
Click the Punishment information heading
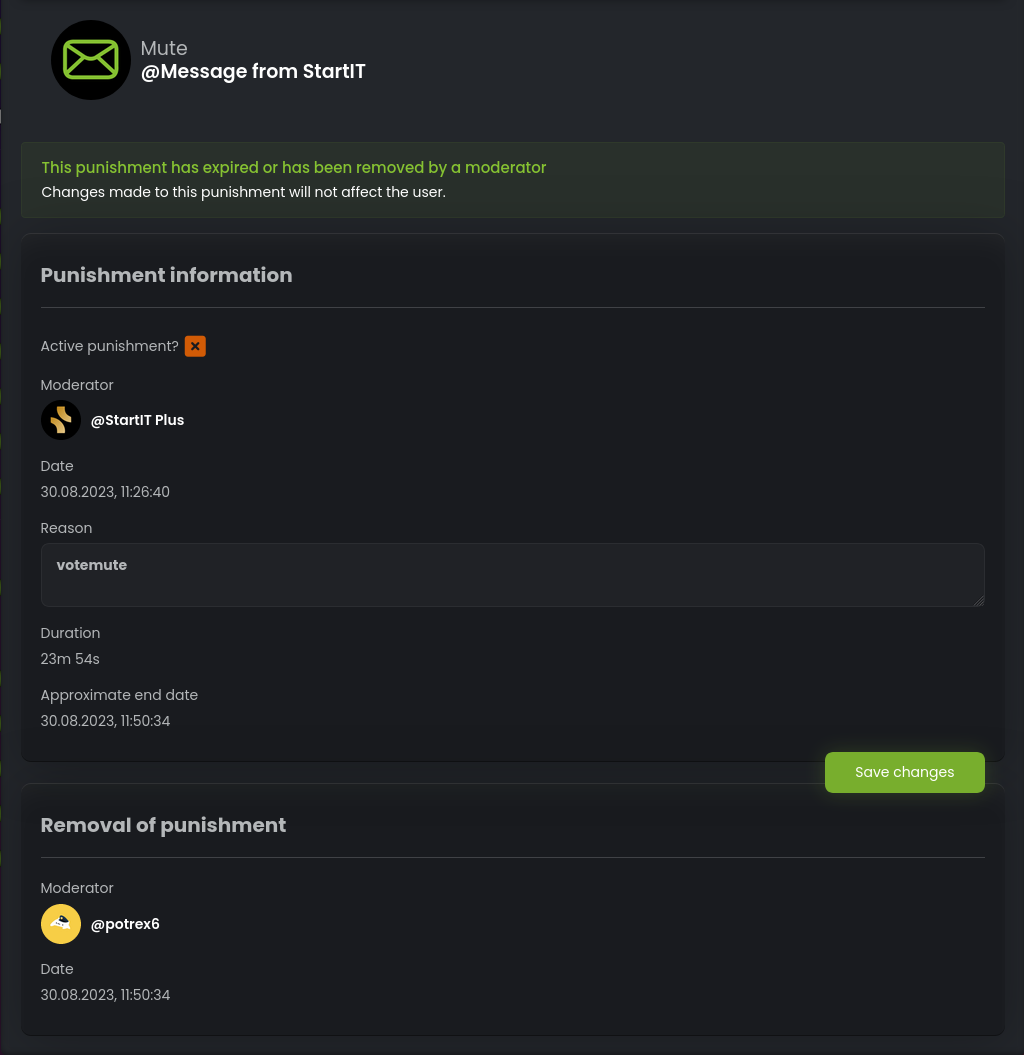(x=166, y=275)
